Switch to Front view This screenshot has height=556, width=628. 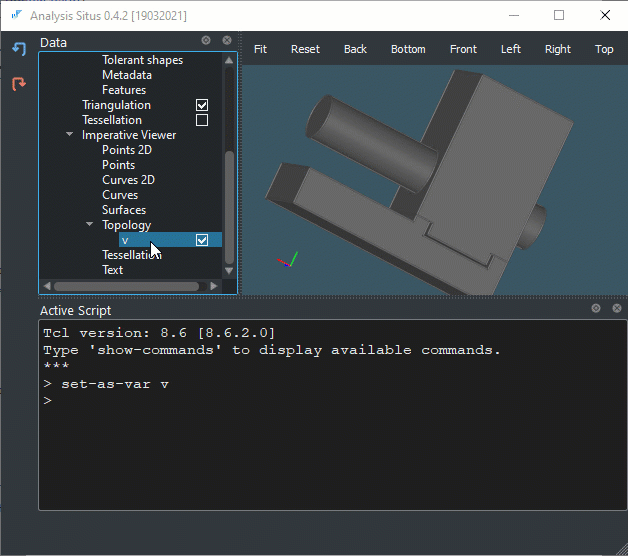463,49
